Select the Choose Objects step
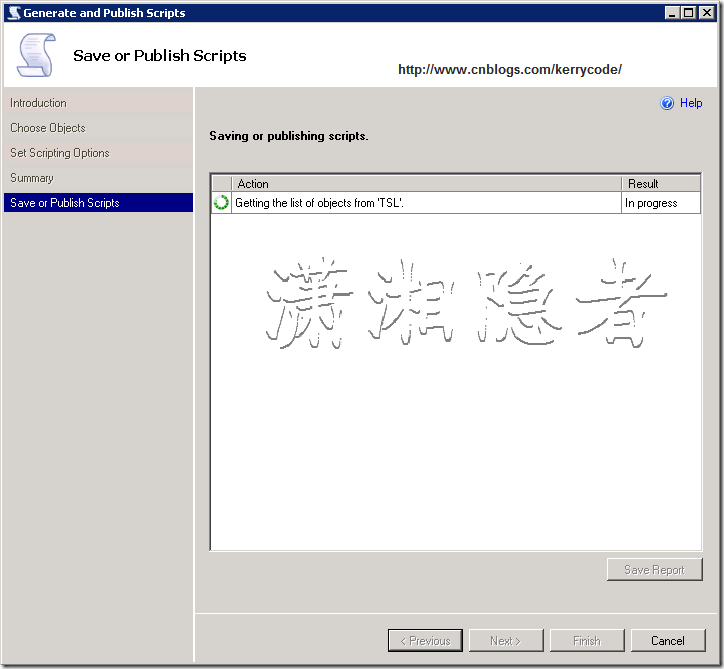724x669 pixels. point(48,128)
